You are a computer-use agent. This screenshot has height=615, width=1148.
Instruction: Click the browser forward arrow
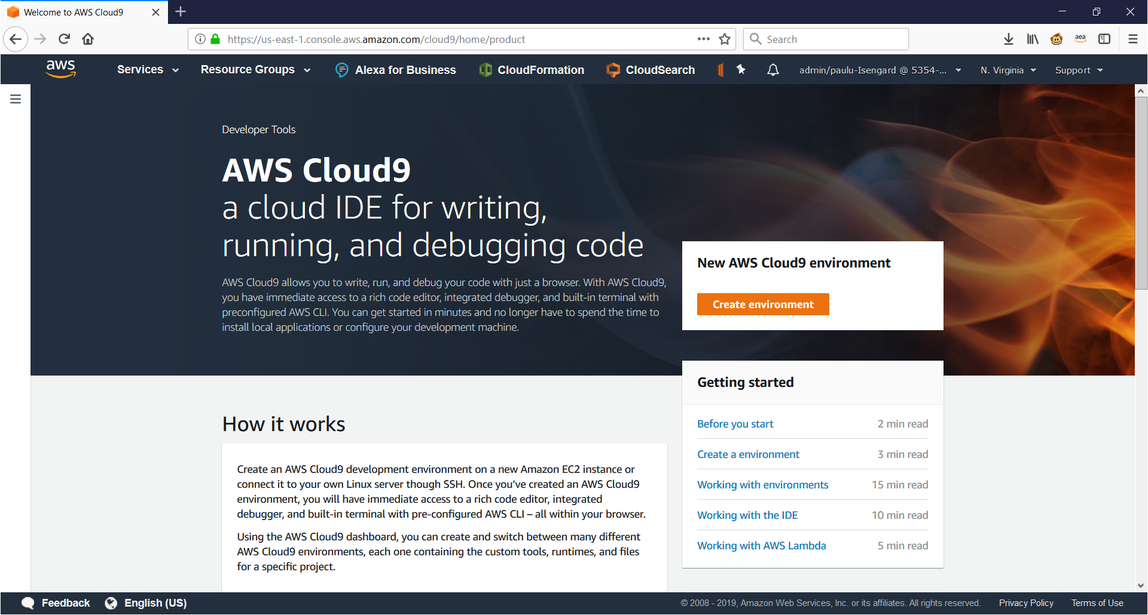[40, 39]
